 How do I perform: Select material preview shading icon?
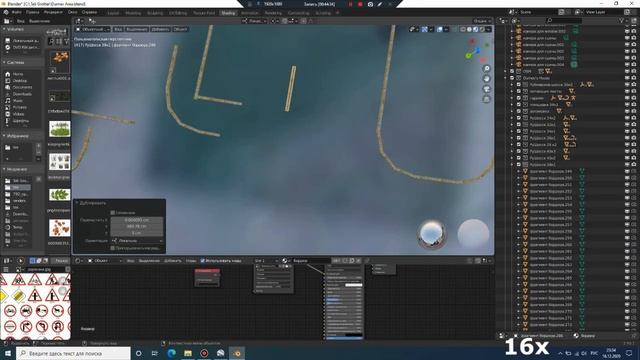click(476, 29)
